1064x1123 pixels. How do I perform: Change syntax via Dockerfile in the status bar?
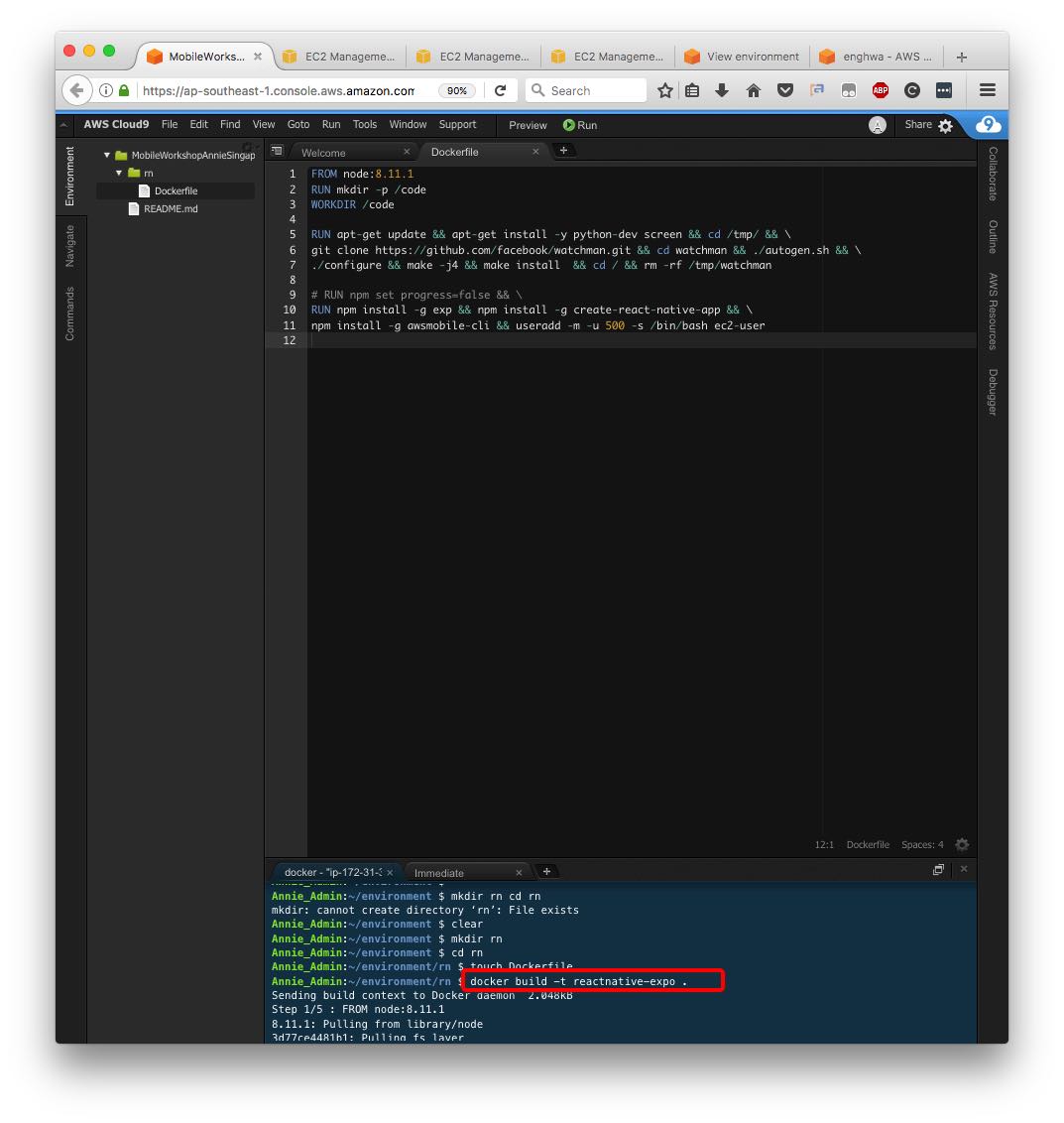coord(868,845)
